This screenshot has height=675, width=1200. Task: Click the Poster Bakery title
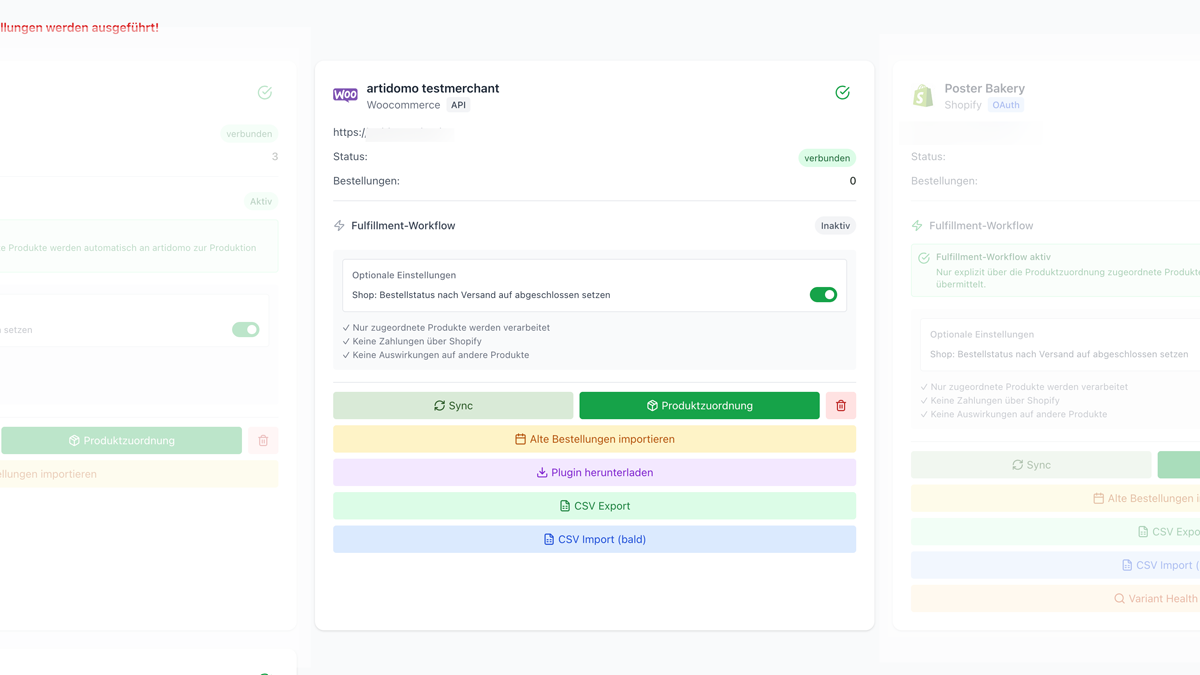pyautogui.click(x=985, y=88)
